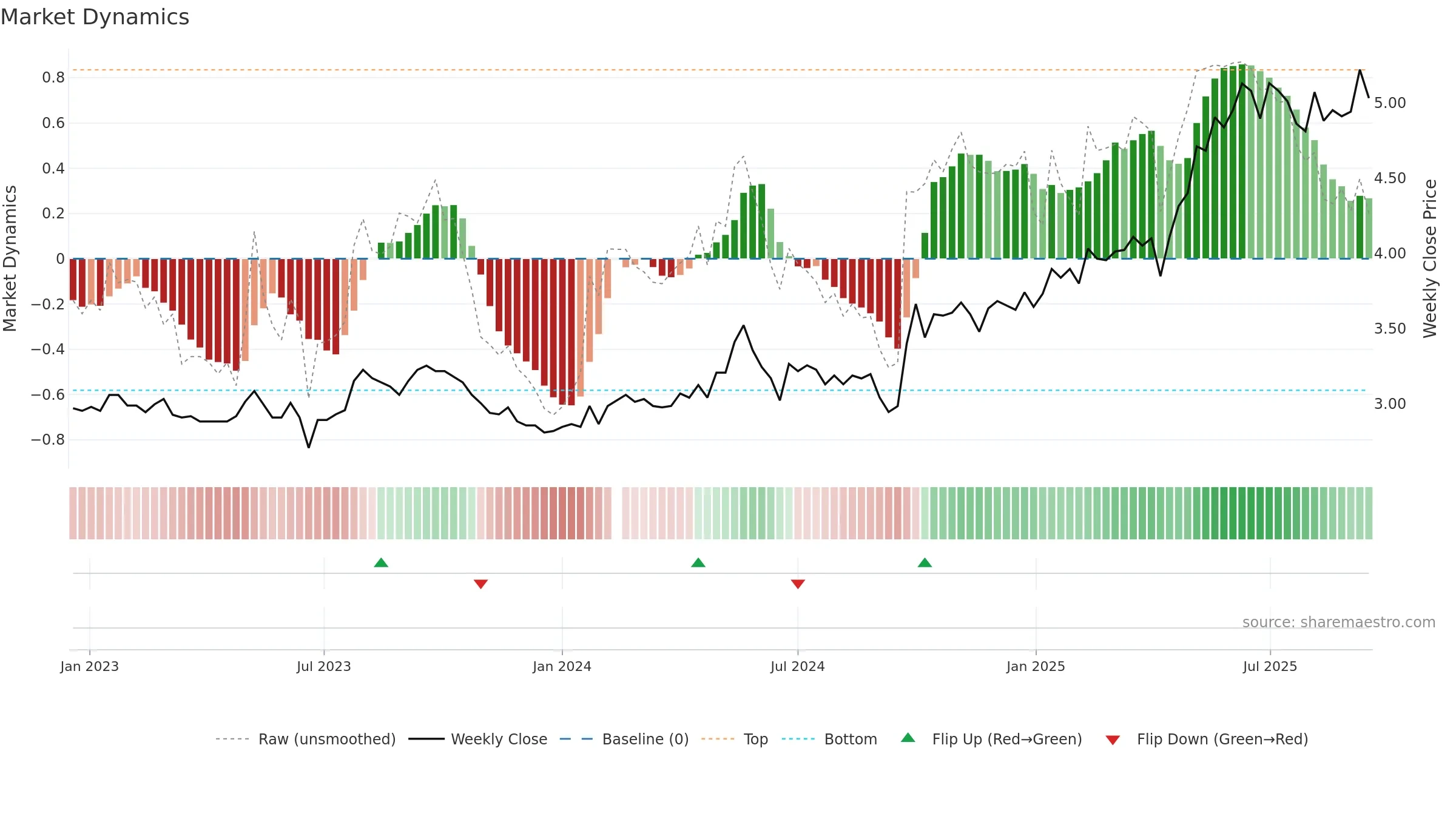Screen dimensions: 1456x819
Task: Click the green Flip Up legend triangle icon
Action: (908, 738)
